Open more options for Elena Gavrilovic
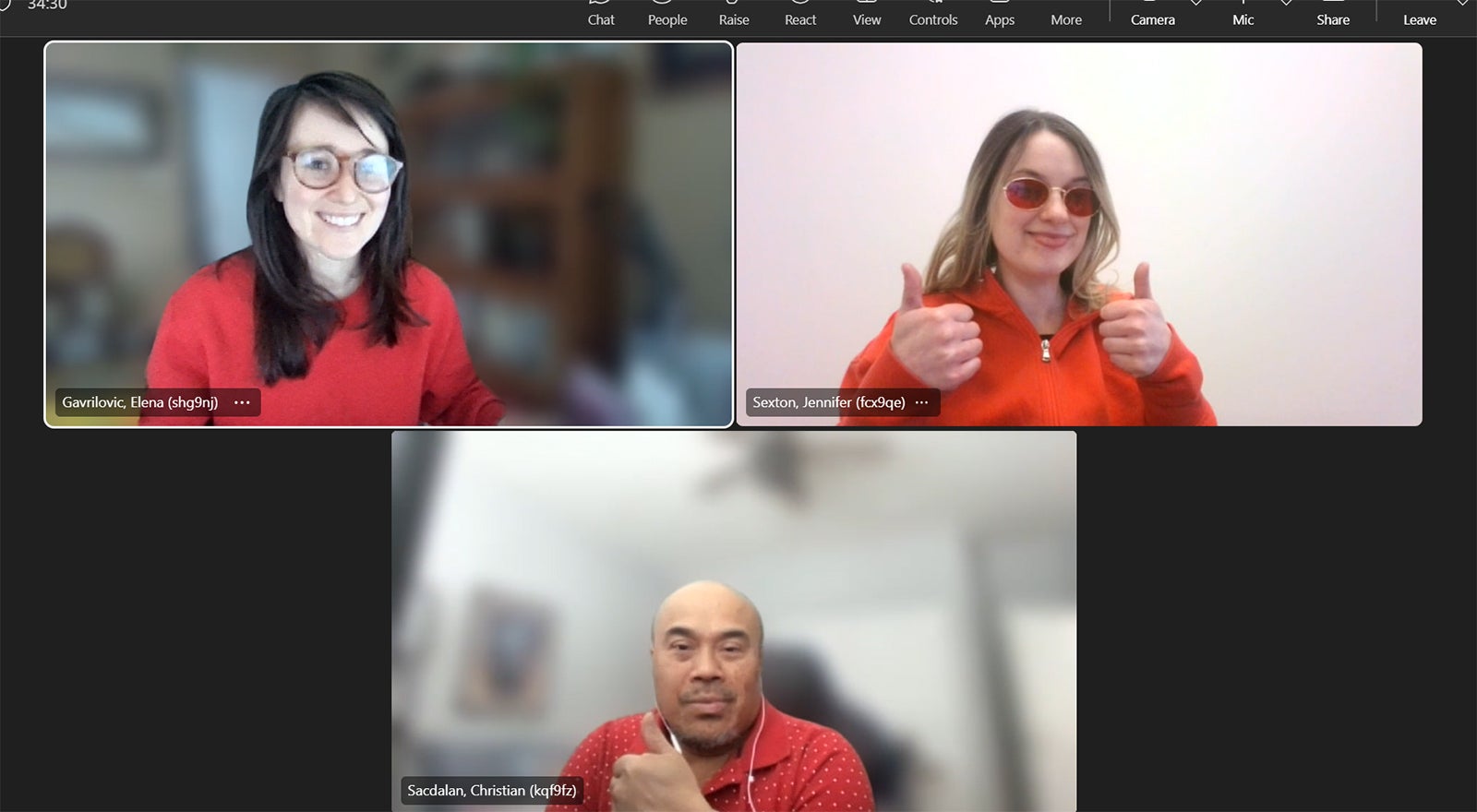 pyautogui.click(x=242, y=402)
